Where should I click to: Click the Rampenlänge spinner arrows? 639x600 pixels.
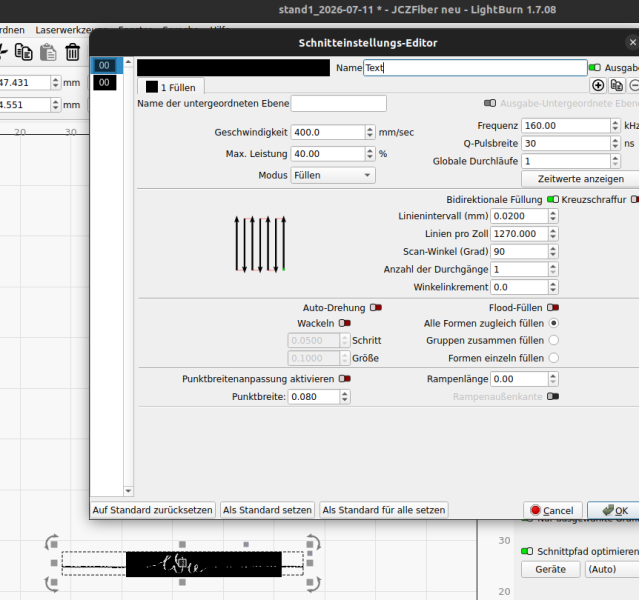pos(553,379)
